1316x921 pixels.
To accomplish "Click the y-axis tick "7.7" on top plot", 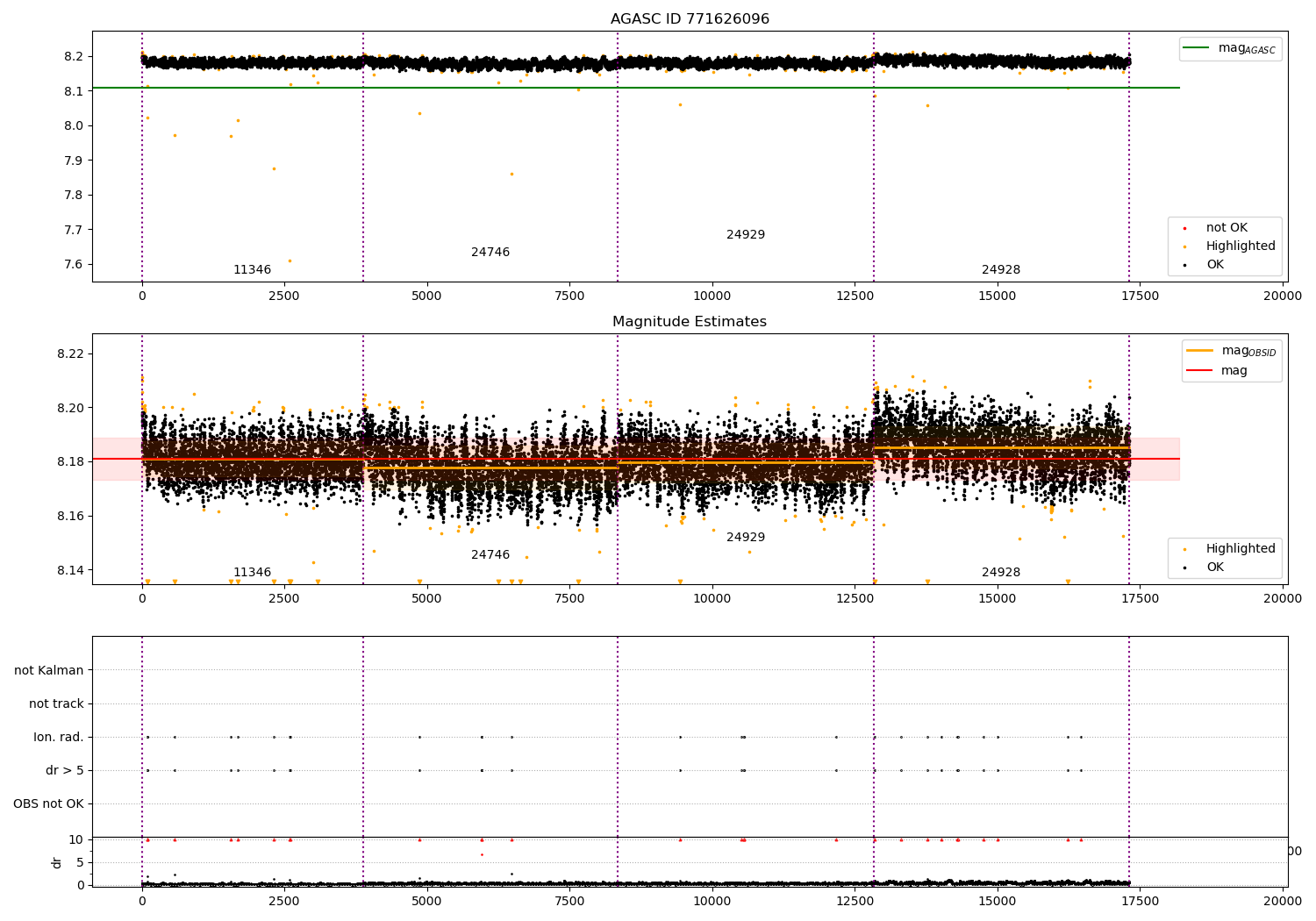I will click(75, 230).
